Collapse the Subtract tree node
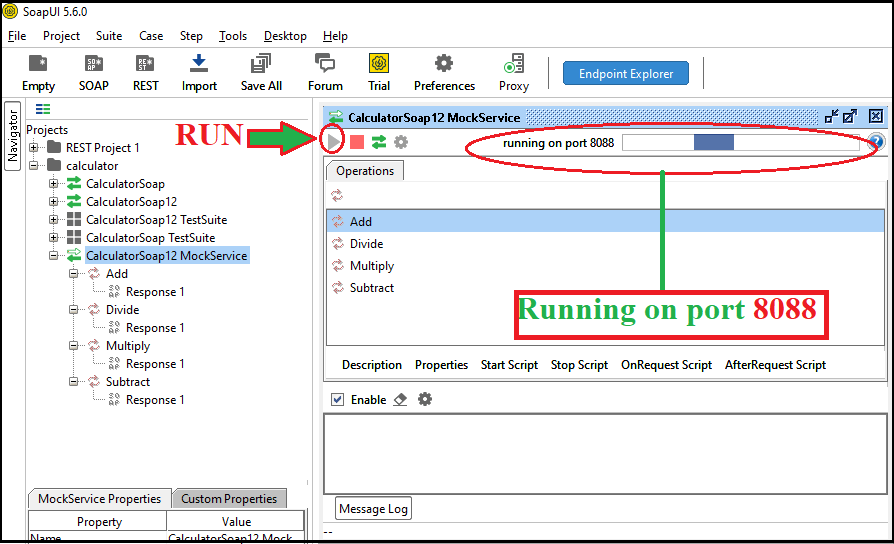This screenshot has width=894, height=544. tap(74, 381)
